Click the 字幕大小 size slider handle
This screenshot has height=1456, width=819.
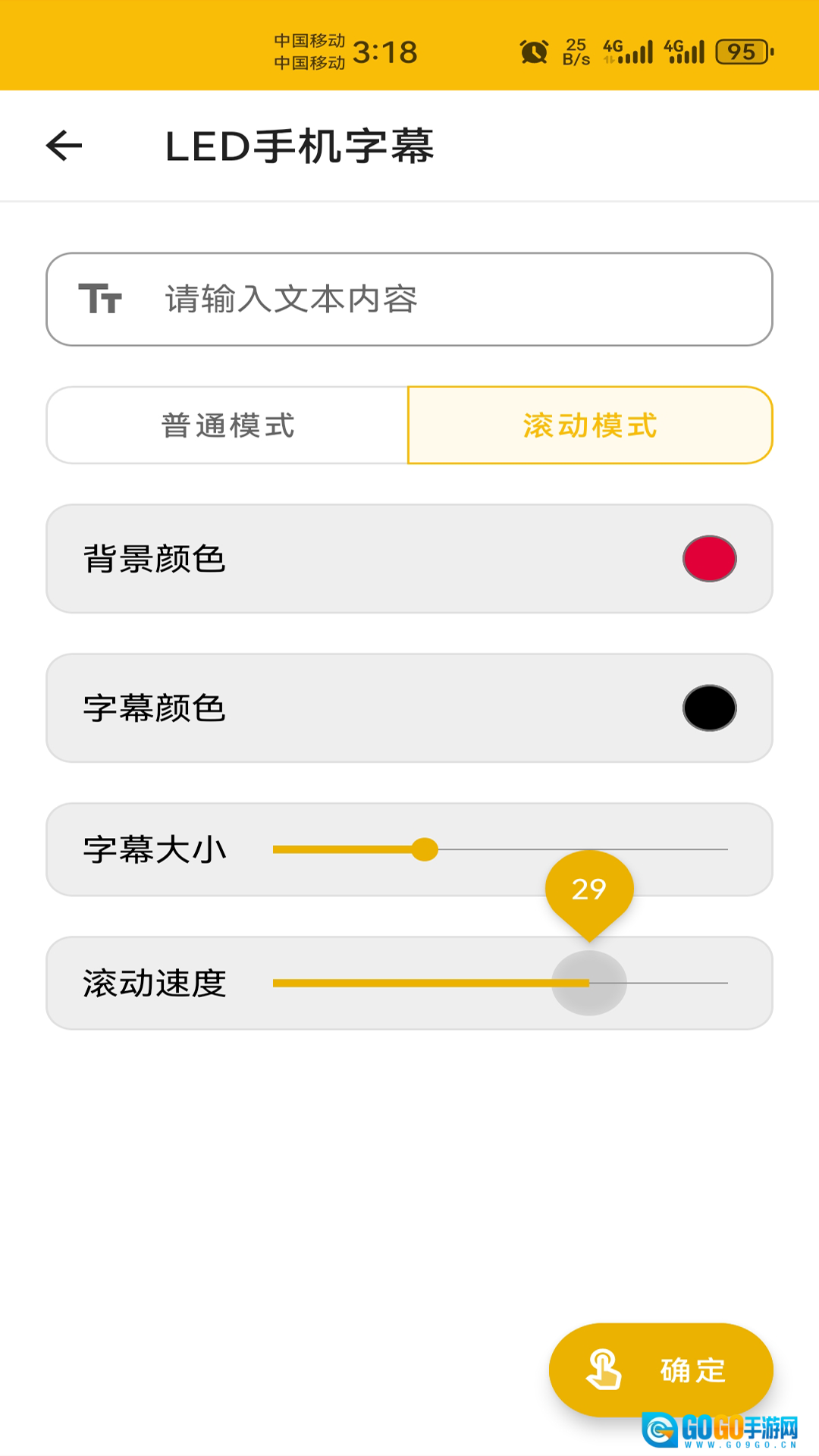pos(425,849)
